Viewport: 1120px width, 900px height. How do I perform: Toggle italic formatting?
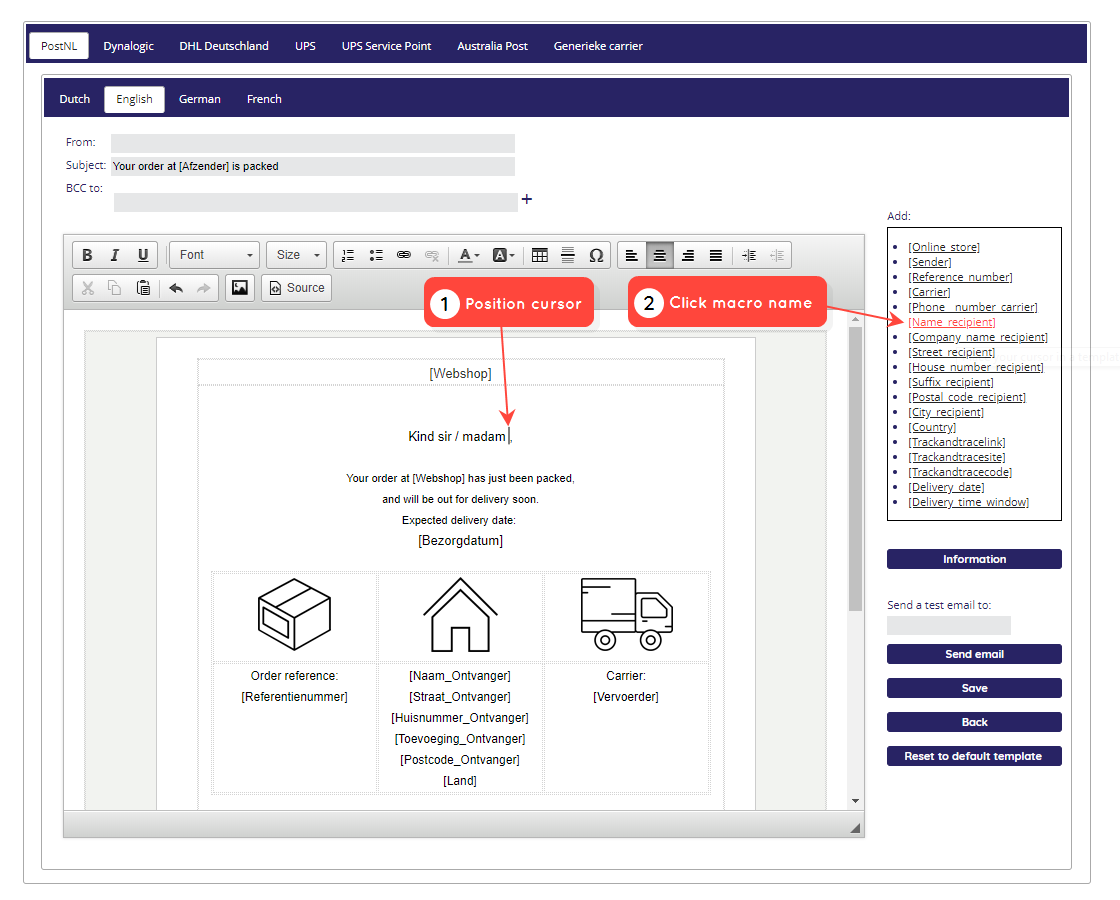(x=115, y=255)
